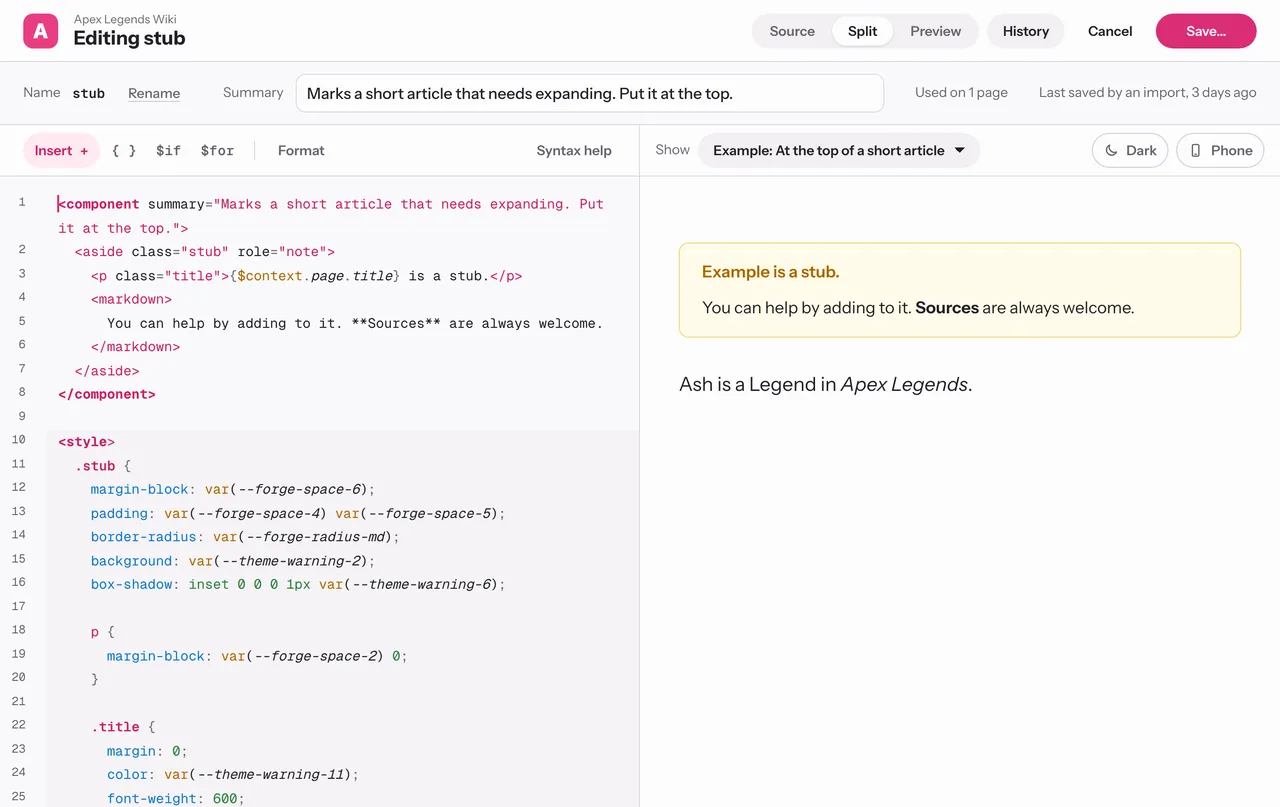Click the bold "Sources" word in preview

pyautogui.click(x=947, y=308)
